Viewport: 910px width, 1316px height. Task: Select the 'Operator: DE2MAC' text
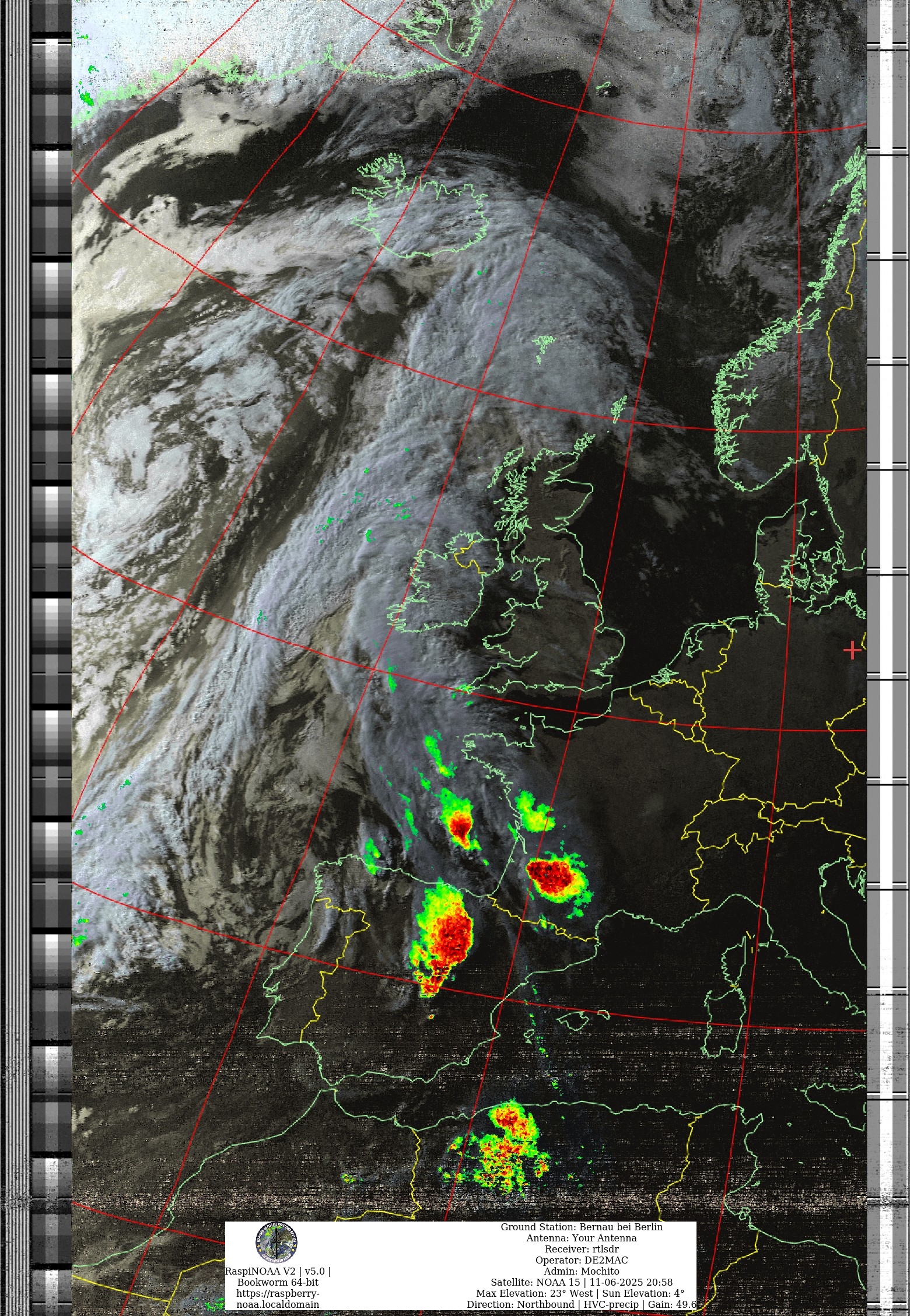click(582, 1260)
